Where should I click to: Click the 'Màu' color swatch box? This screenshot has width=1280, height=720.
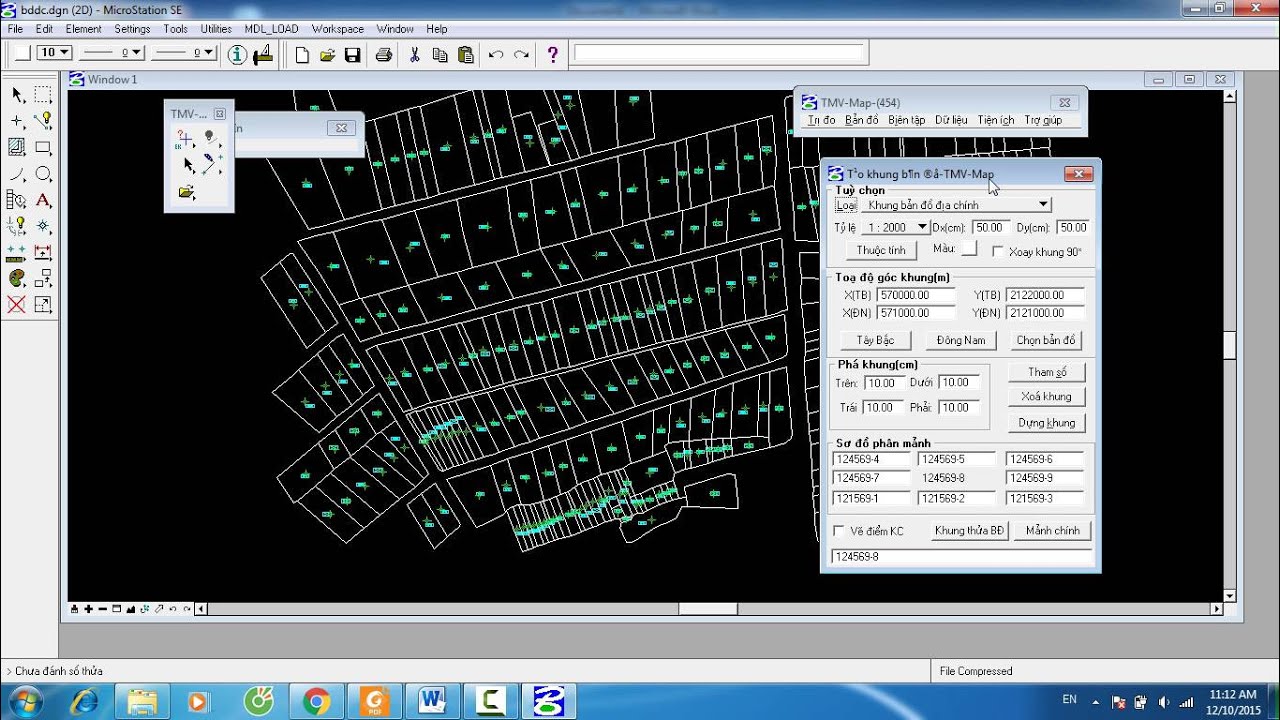pos(969,249)
